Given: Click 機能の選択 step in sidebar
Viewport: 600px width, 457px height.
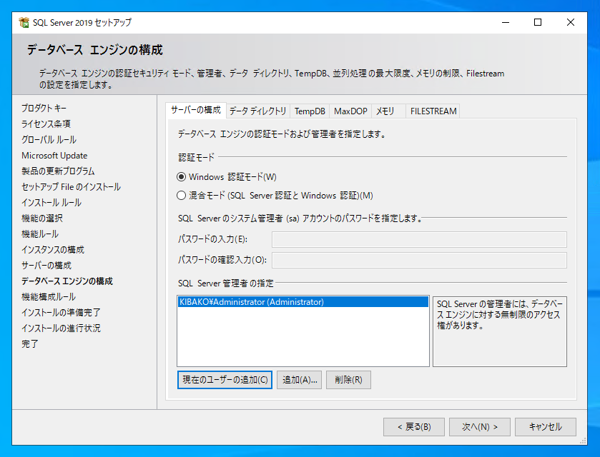Looking at the screenshot, I should click(42, 218).
